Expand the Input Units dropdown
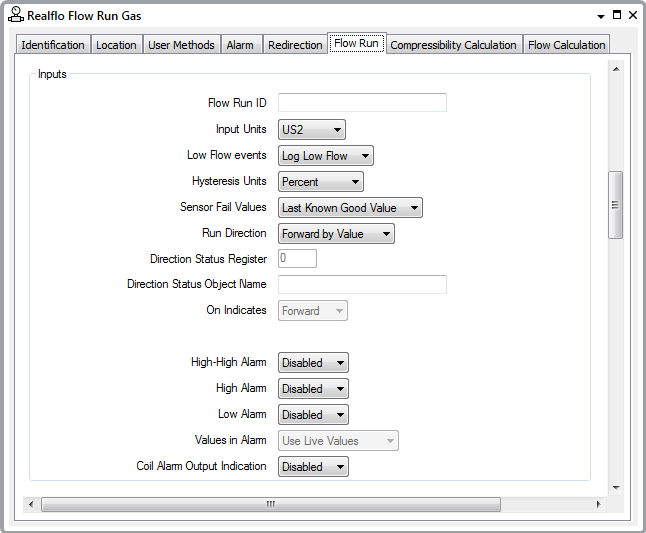 tap(312, 130)
